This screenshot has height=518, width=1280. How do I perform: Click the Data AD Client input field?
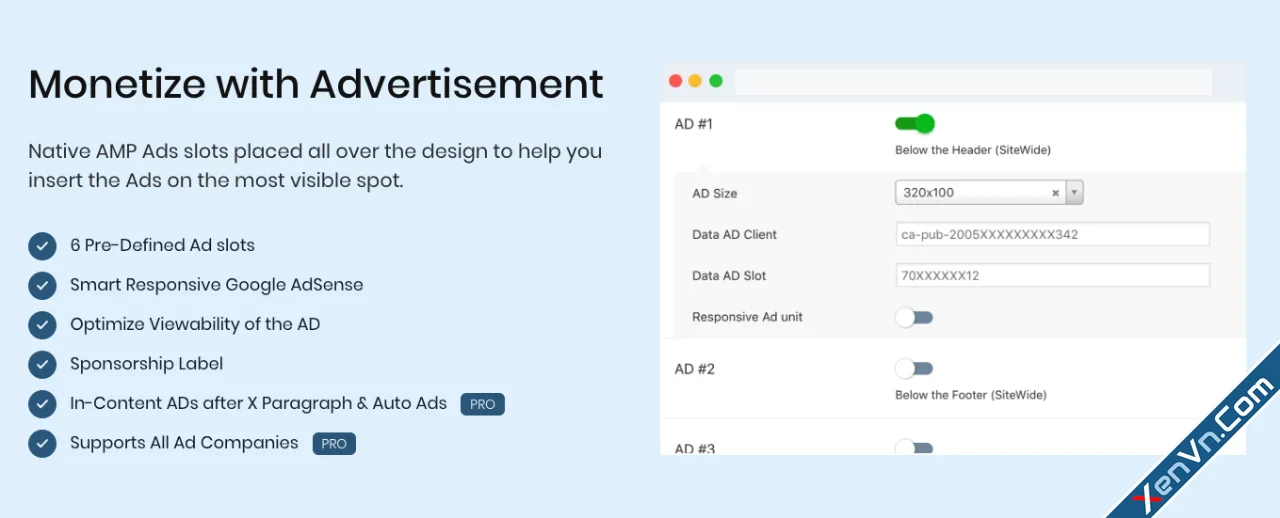point(1052,235)
